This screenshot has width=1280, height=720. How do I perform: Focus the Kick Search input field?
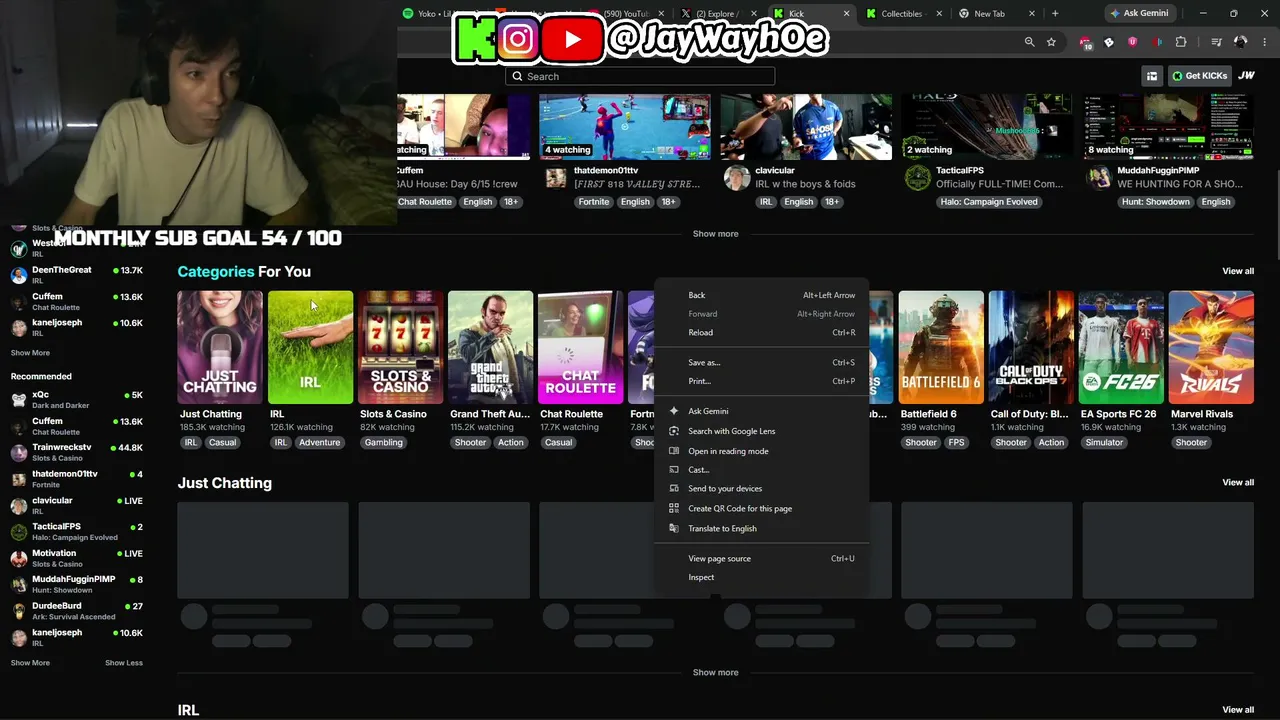click(640, 76)
